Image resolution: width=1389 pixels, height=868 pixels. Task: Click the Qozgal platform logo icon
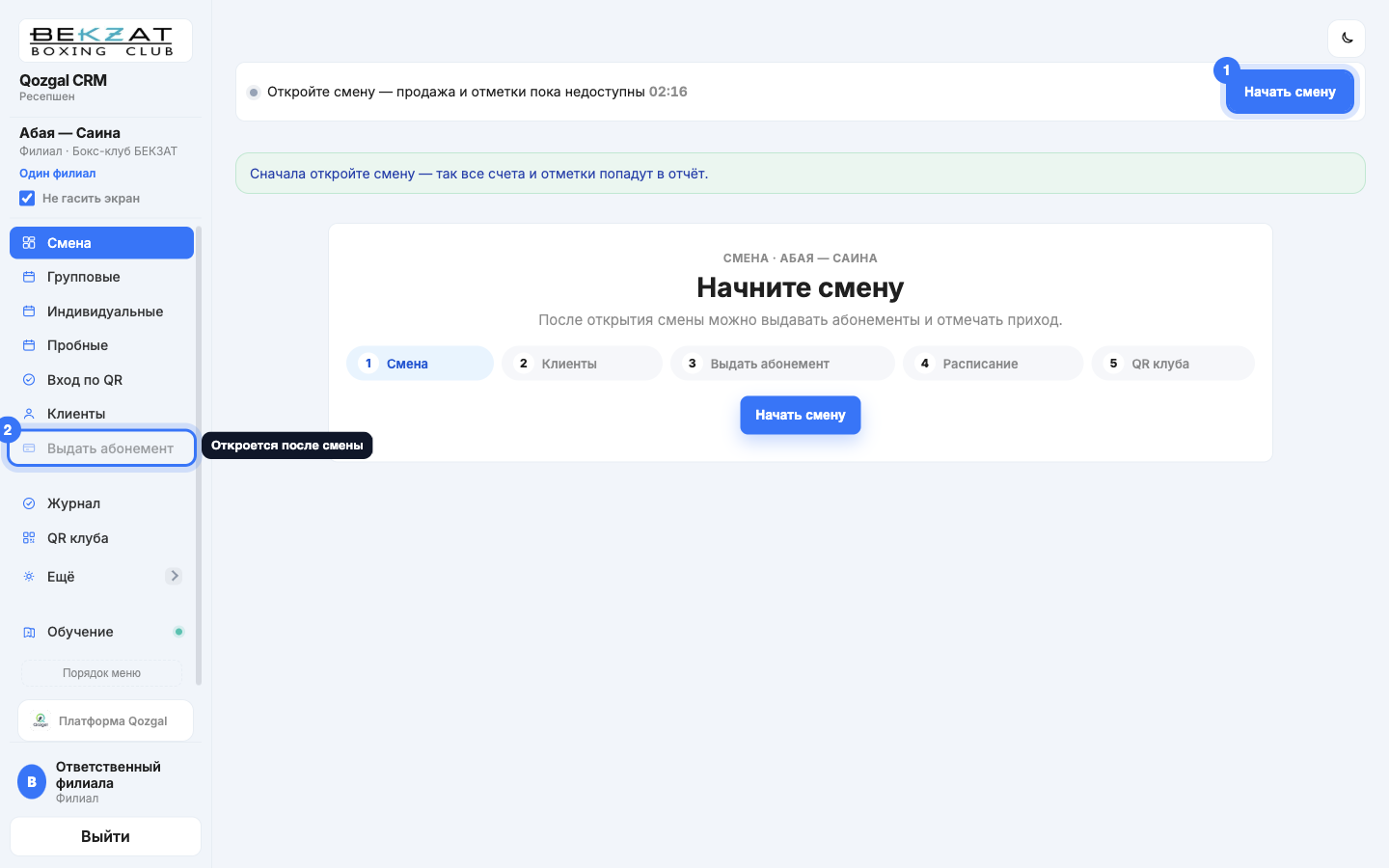coord(41,720)
